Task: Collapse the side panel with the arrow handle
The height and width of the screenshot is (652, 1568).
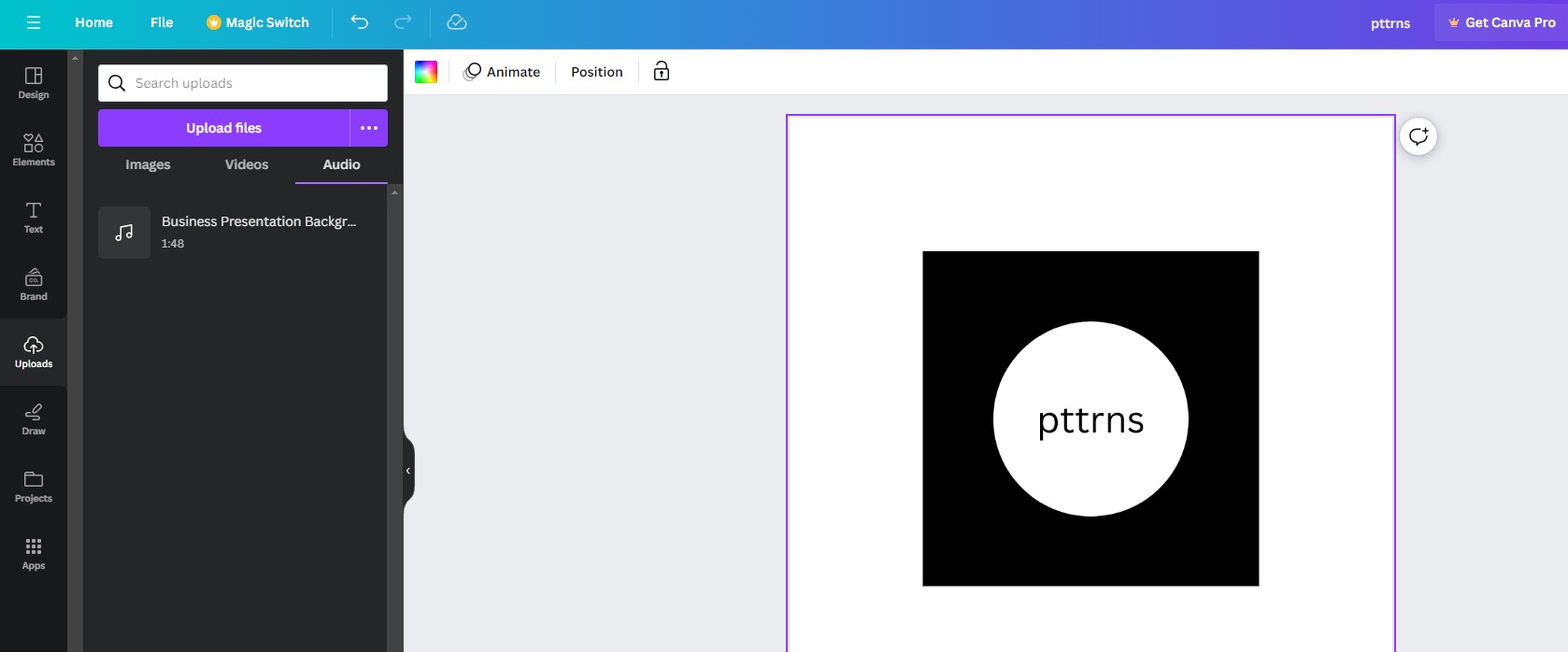Action: point(408,471)
